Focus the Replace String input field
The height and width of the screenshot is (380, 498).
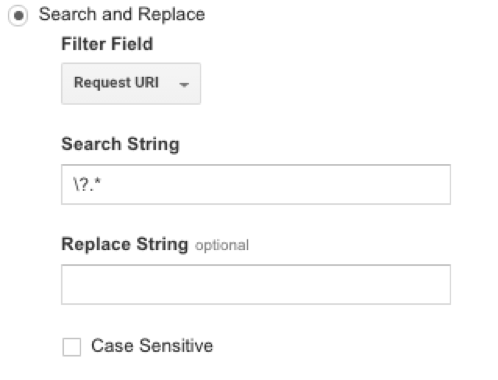coord(256,284)
